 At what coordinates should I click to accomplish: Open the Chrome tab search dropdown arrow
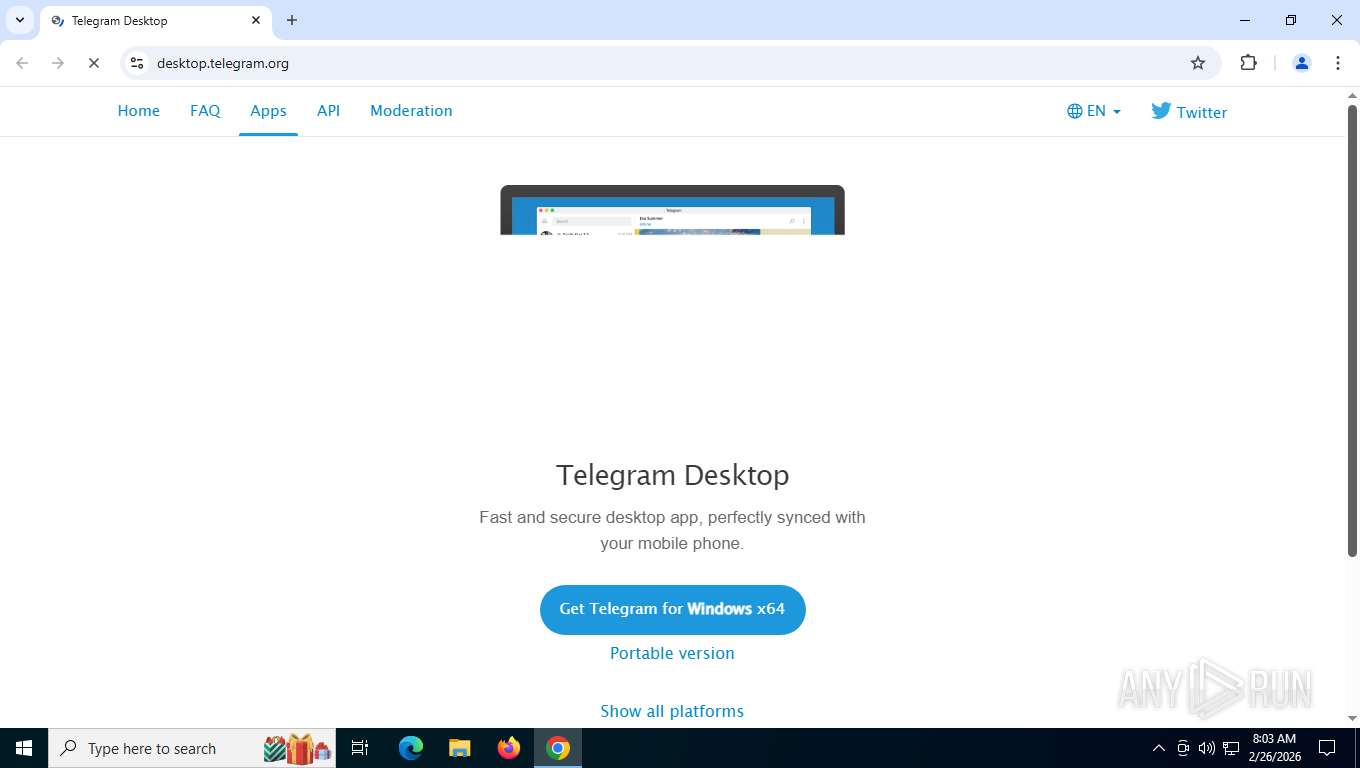point(19,20)
